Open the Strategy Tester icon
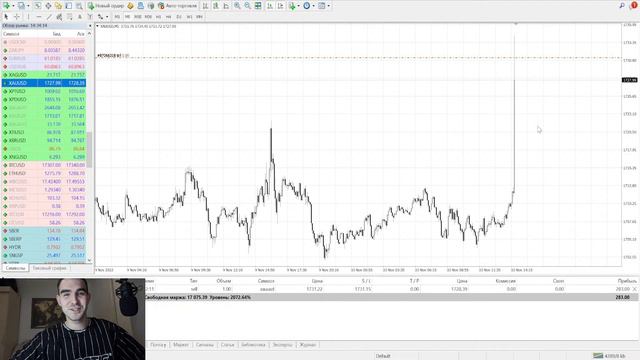 coord(79,6)
